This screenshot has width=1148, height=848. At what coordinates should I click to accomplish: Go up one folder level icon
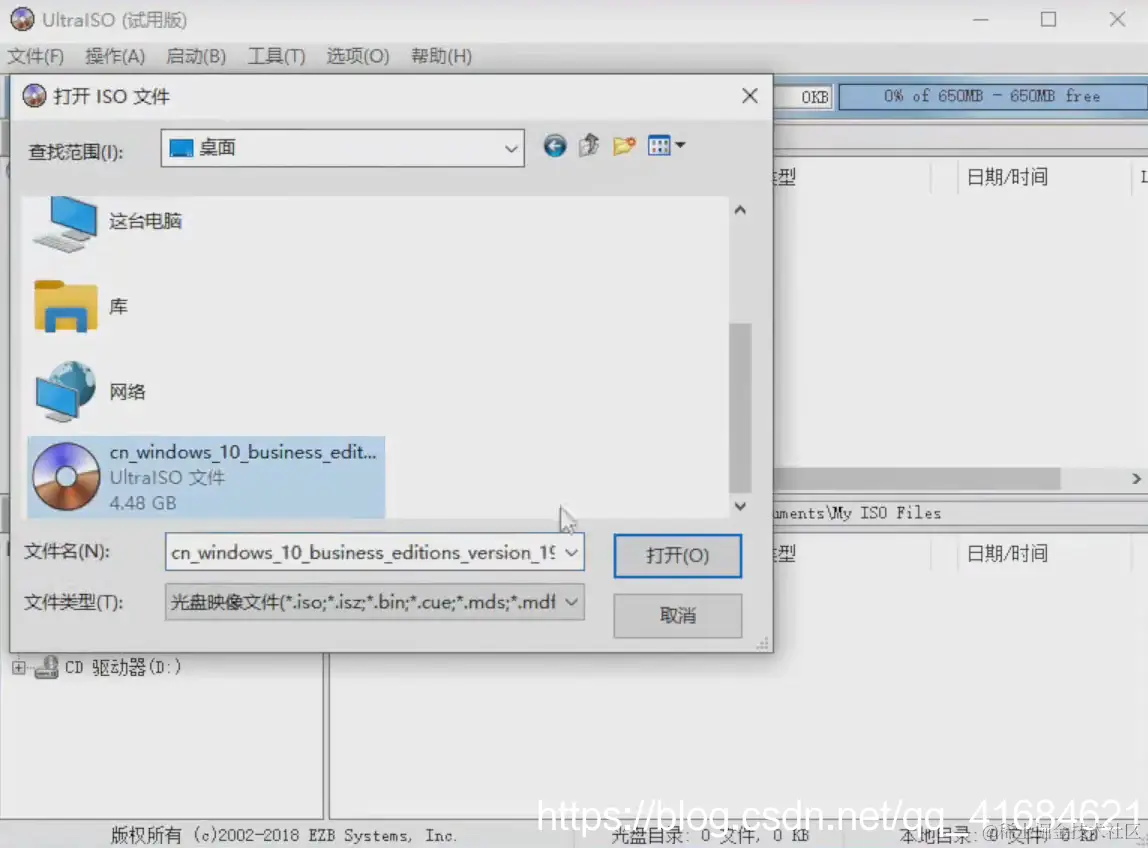589,146
